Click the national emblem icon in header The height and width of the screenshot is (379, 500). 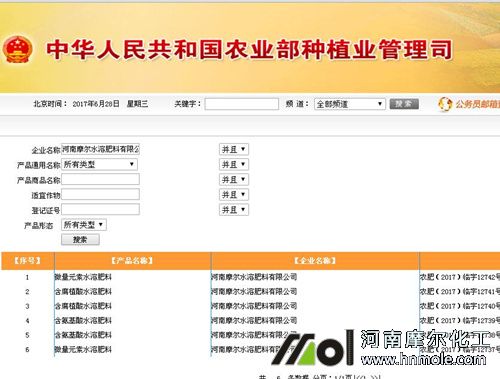pyautogui.click(x=17, y=49)
